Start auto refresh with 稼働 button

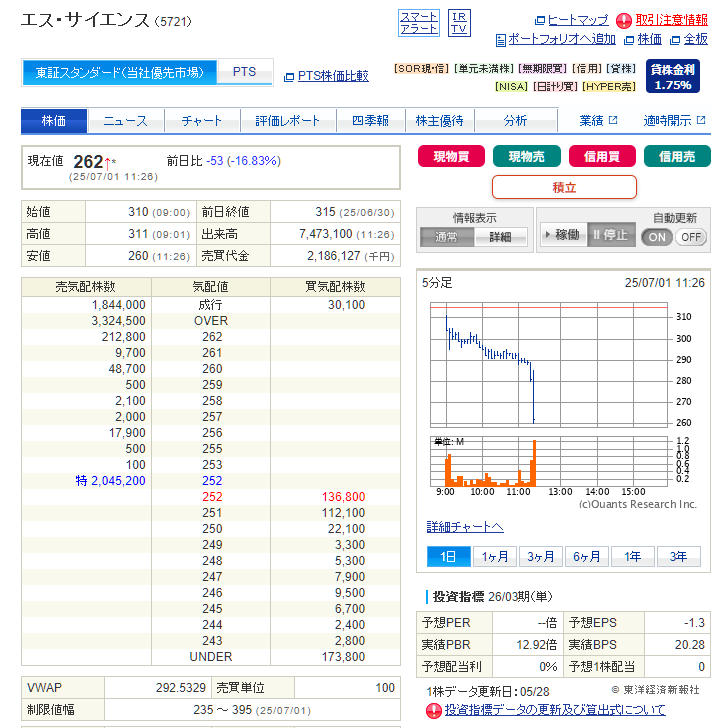click(564, 235)
